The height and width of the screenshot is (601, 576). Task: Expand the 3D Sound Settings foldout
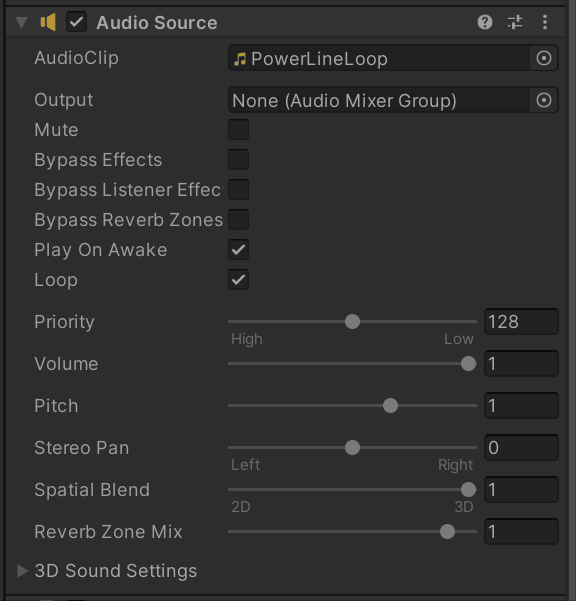click(x=23, y=571)
